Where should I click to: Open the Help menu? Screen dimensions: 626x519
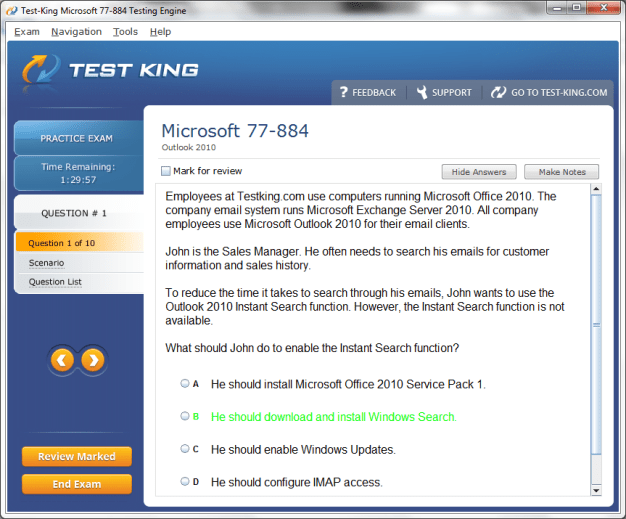[160, 32]
